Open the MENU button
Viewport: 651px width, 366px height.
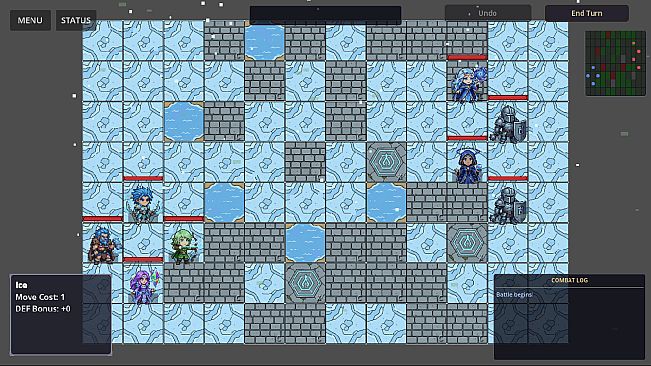point(30,20)
